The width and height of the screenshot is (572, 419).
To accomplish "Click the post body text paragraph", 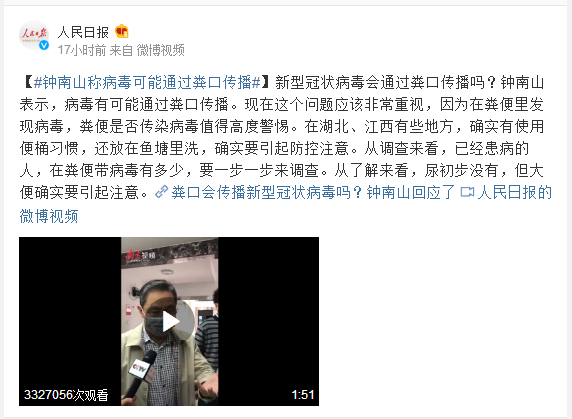I will [282, 137].
